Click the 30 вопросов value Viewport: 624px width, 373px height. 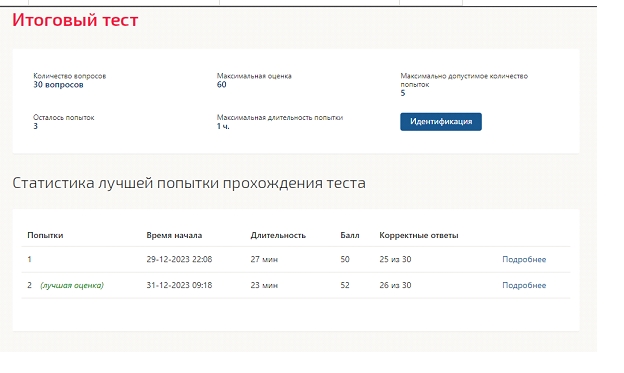(x=58, y=85)
